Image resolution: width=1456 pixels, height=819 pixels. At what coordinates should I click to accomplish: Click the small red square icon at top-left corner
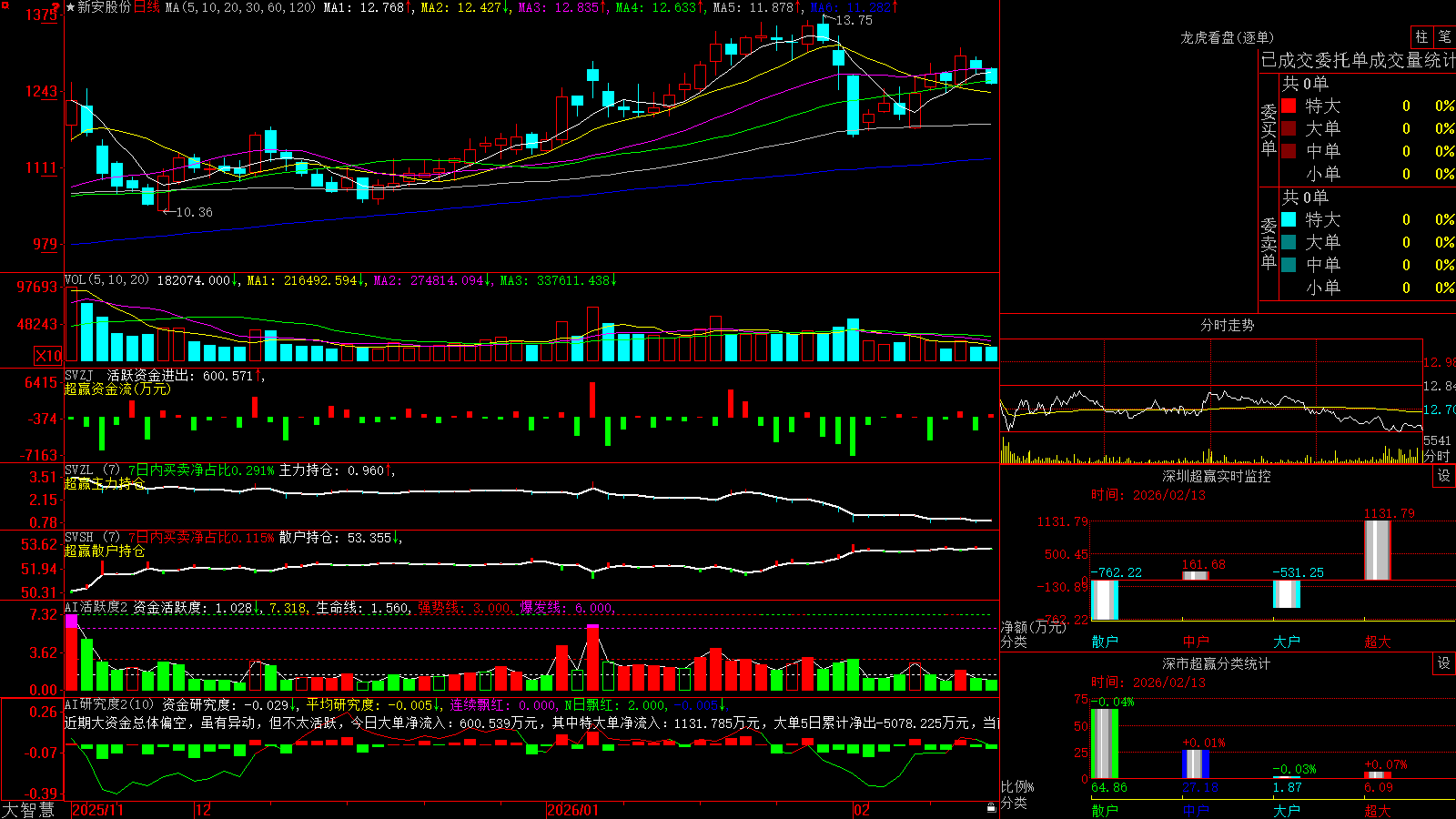tap(5, 5)
